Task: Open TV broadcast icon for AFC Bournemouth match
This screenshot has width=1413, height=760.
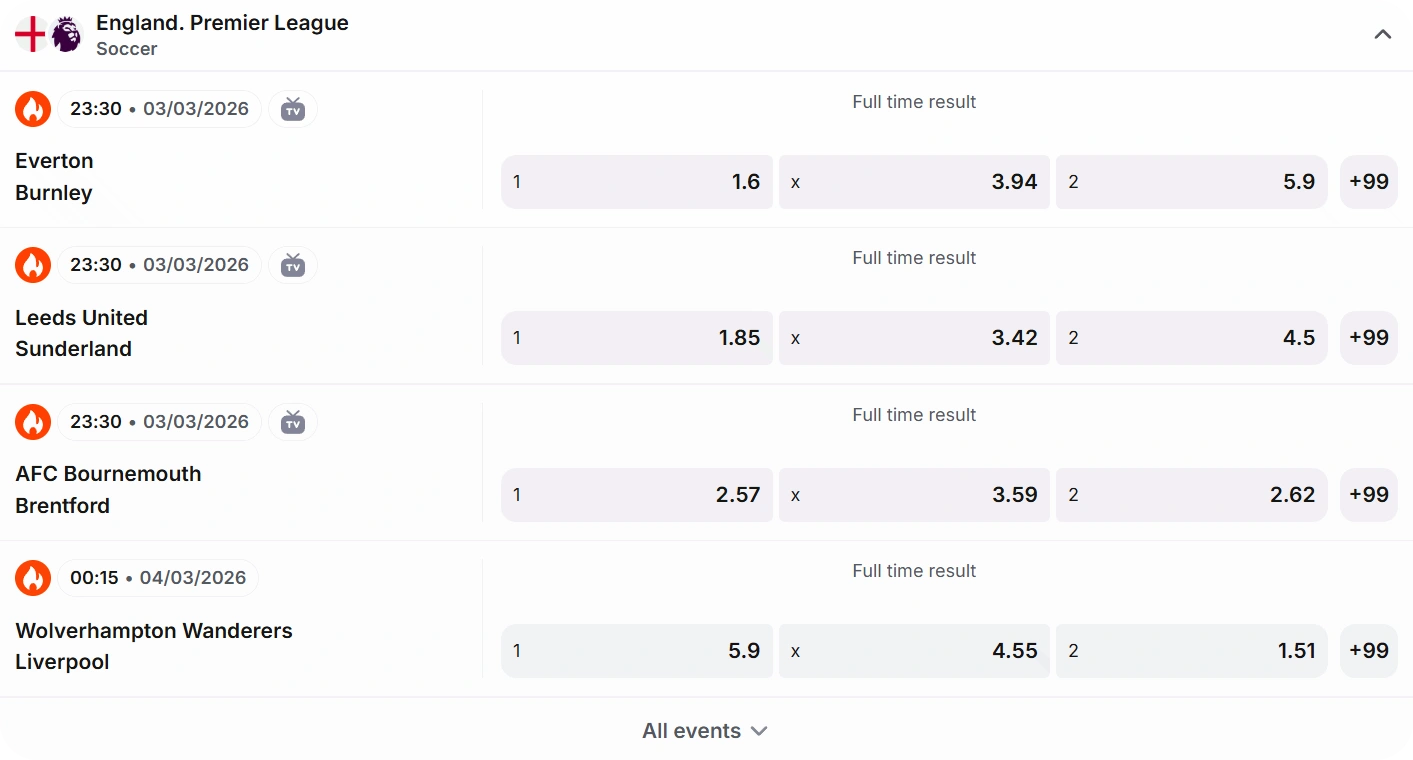Action: [x=293, y=422]
